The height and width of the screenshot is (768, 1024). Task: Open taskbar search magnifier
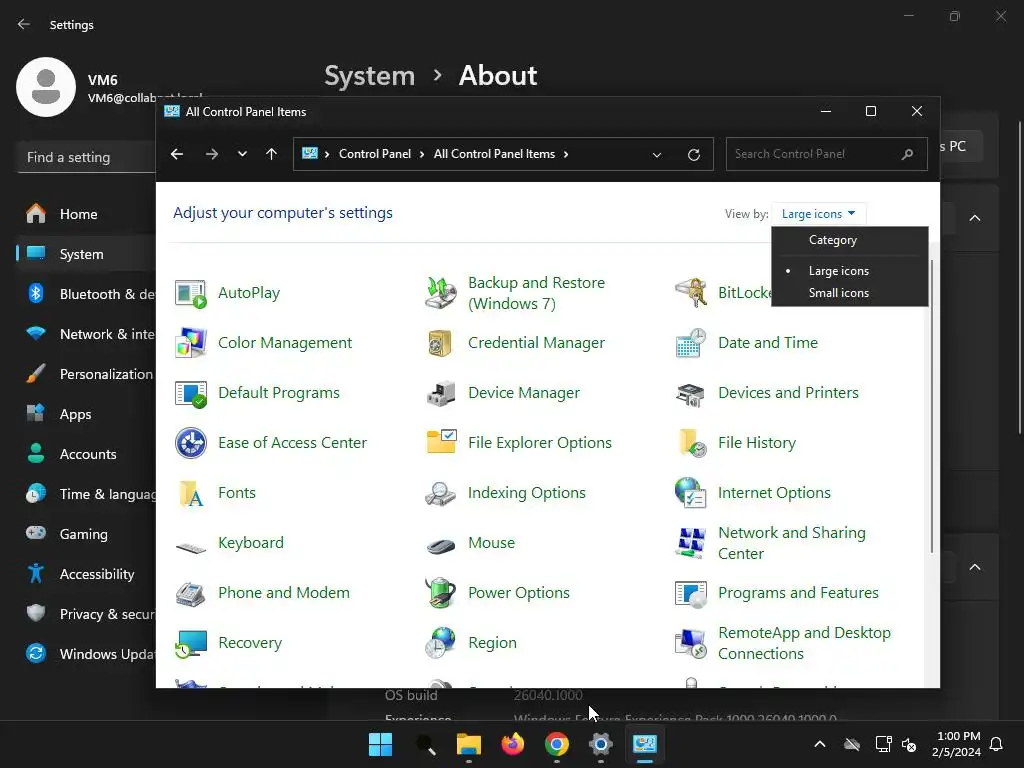[x=426, y=744]
